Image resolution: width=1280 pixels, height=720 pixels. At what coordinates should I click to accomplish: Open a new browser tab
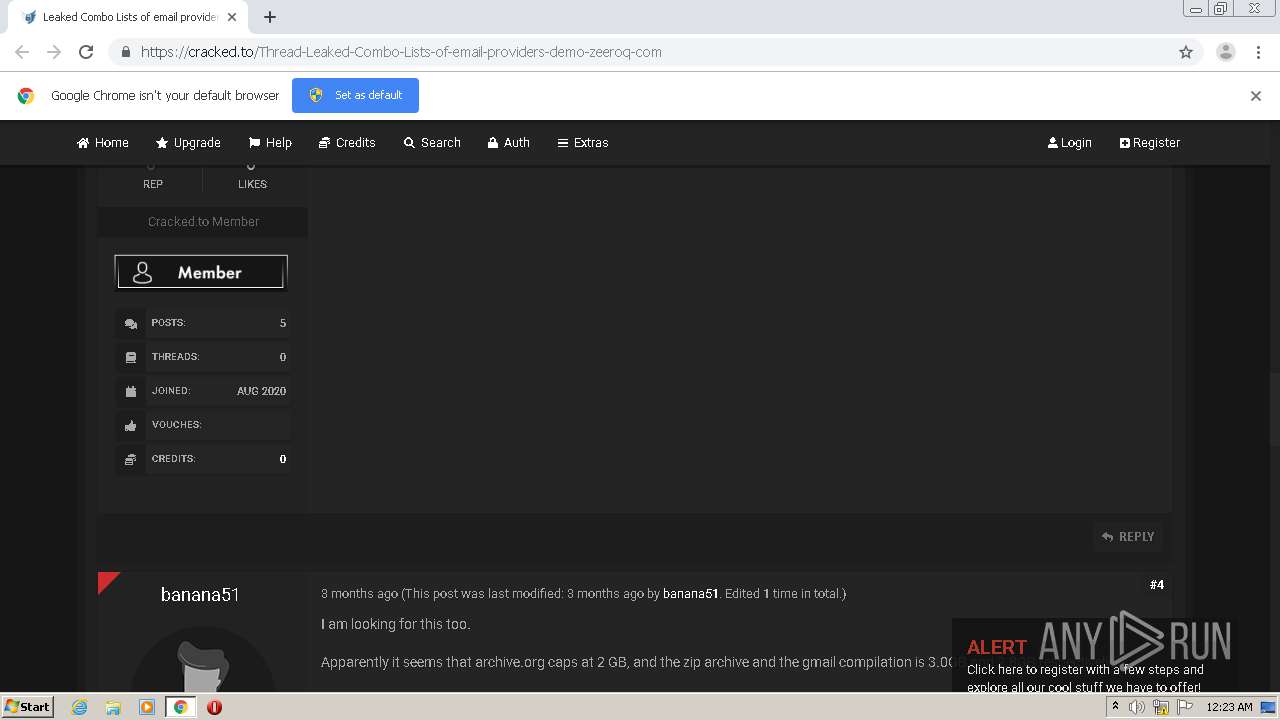click(270, 17)
